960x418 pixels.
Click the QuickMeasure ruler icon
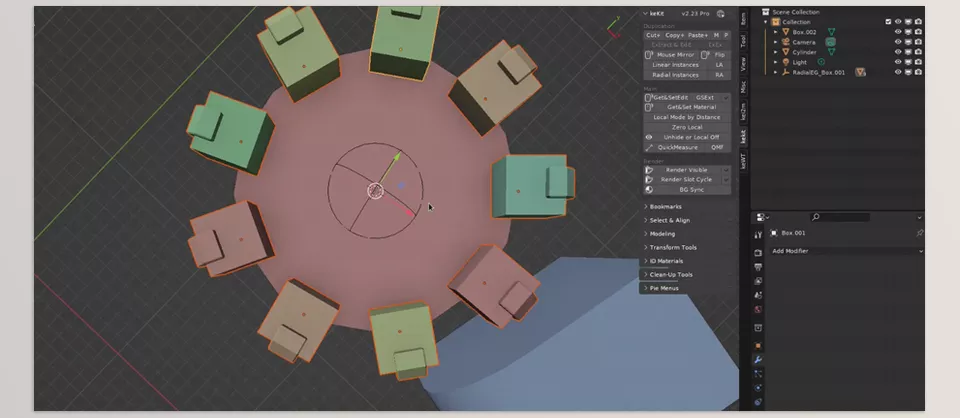649,147
